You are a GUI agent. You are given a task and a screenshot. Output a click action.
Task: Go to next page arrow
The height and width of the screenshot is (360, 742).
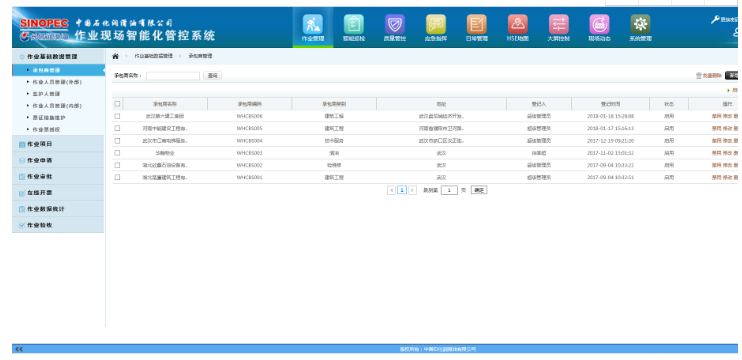[x=412, y=190]
